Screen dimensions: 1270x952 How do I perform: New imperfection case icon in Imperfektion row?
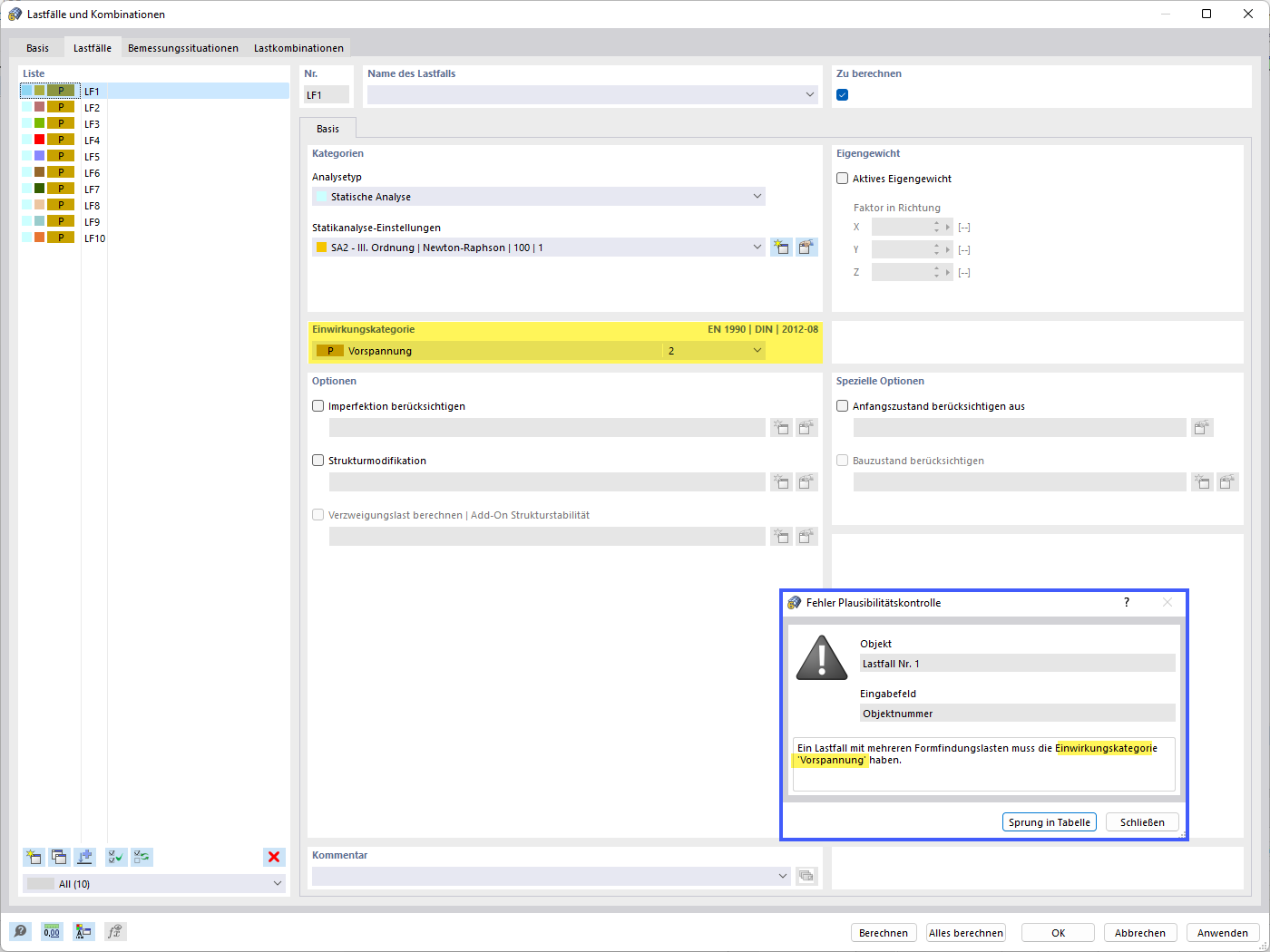pos(781,427)
